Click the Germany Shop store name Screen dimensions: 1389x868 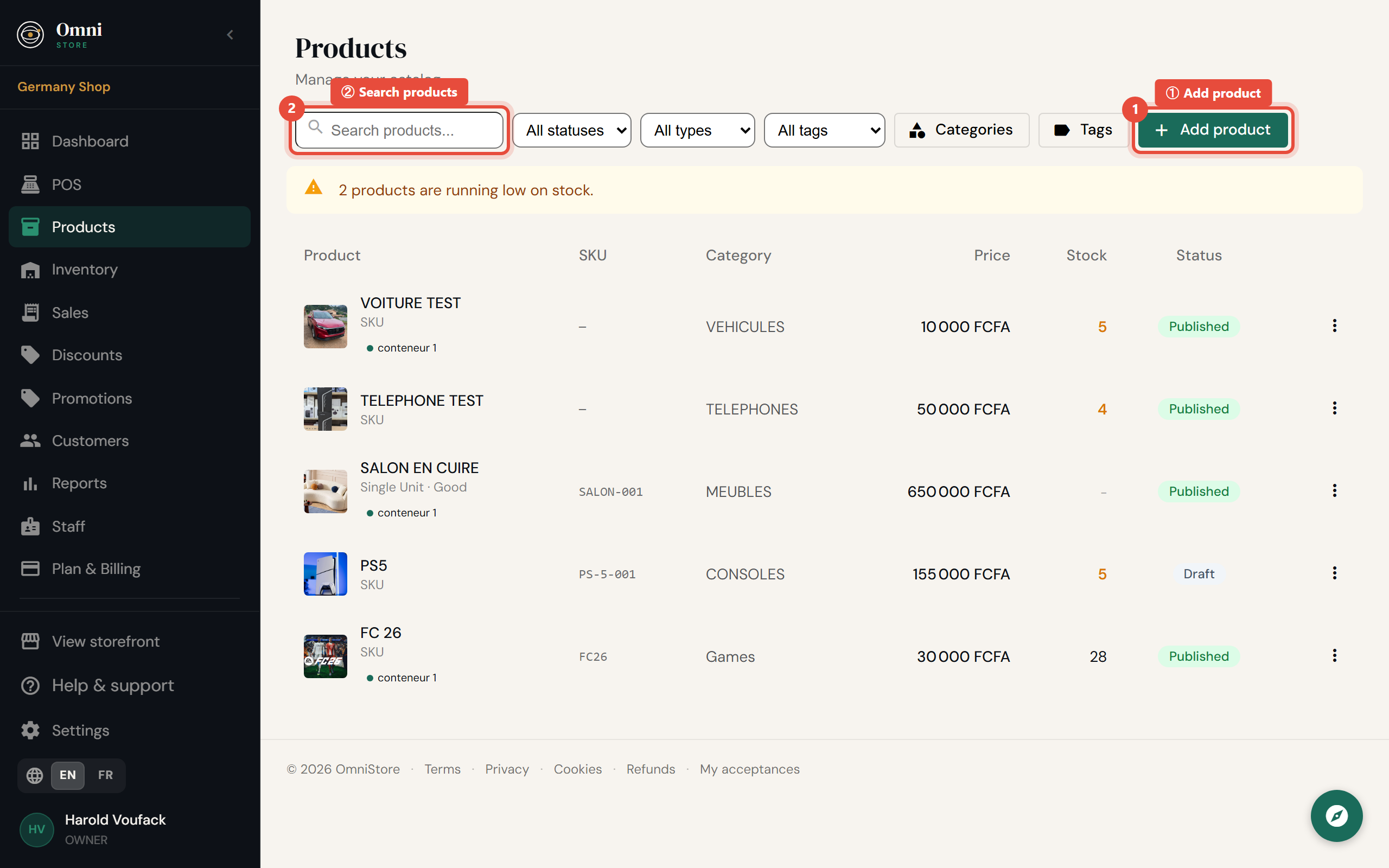point(63,87)
